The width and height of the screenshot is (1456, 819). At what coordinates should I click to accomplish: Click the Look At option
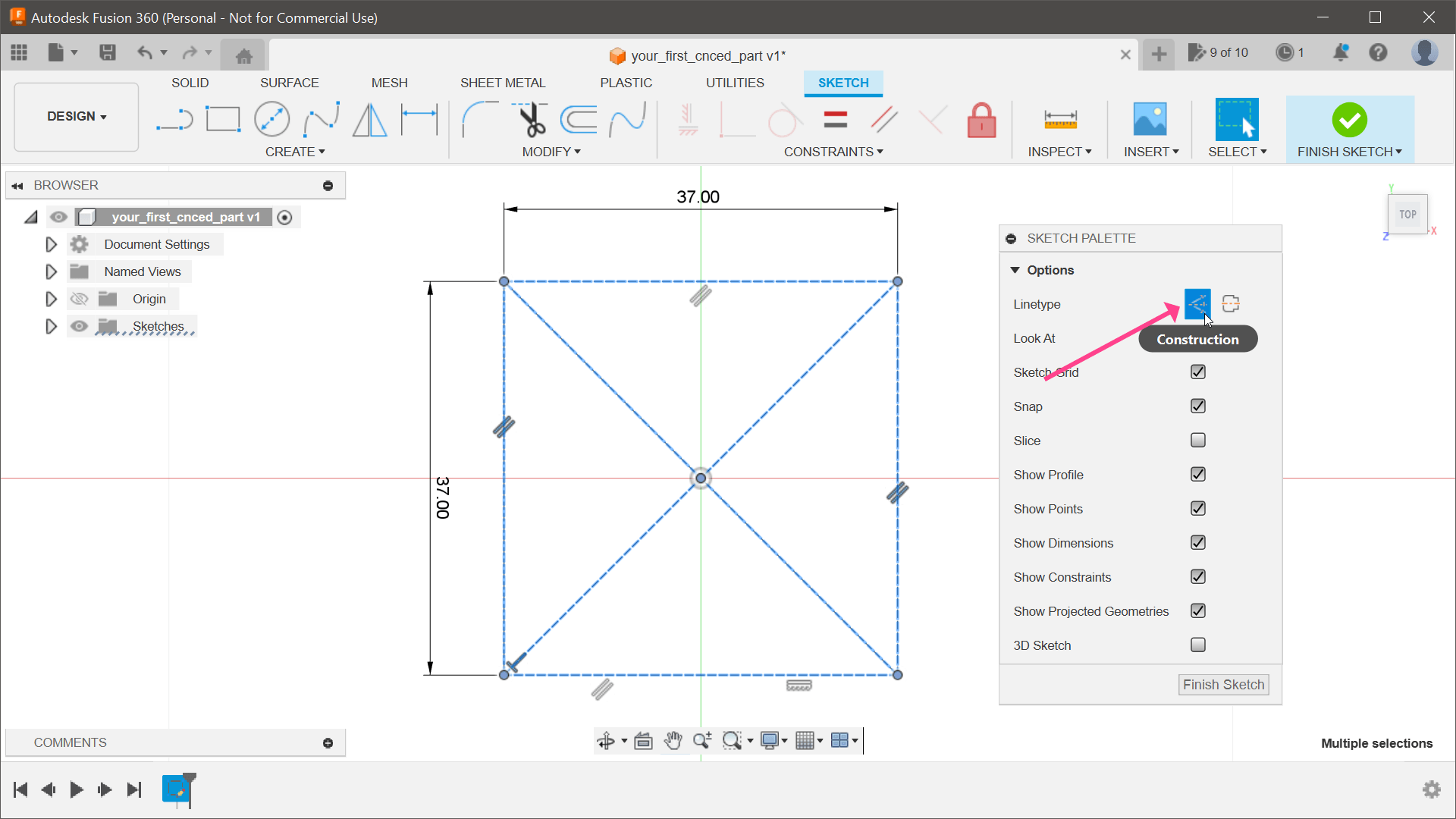1035,338
